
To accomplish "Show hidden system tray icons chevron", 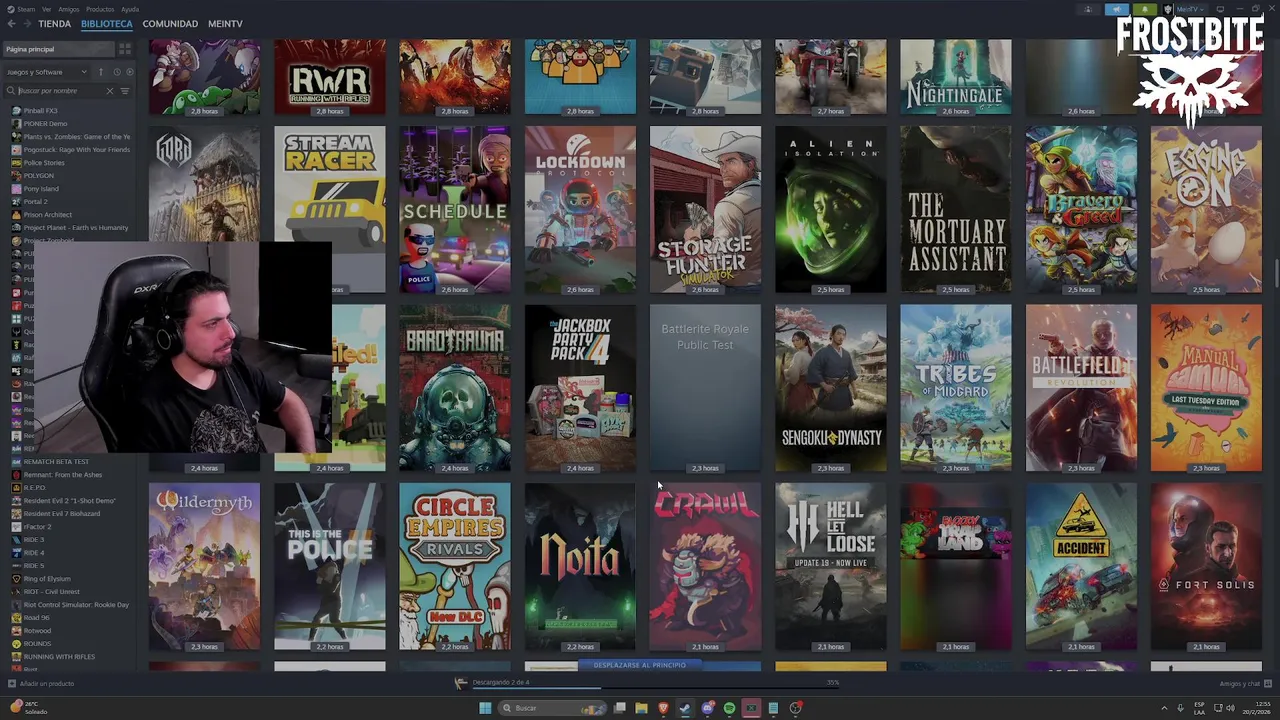I will coord(1165,708).
